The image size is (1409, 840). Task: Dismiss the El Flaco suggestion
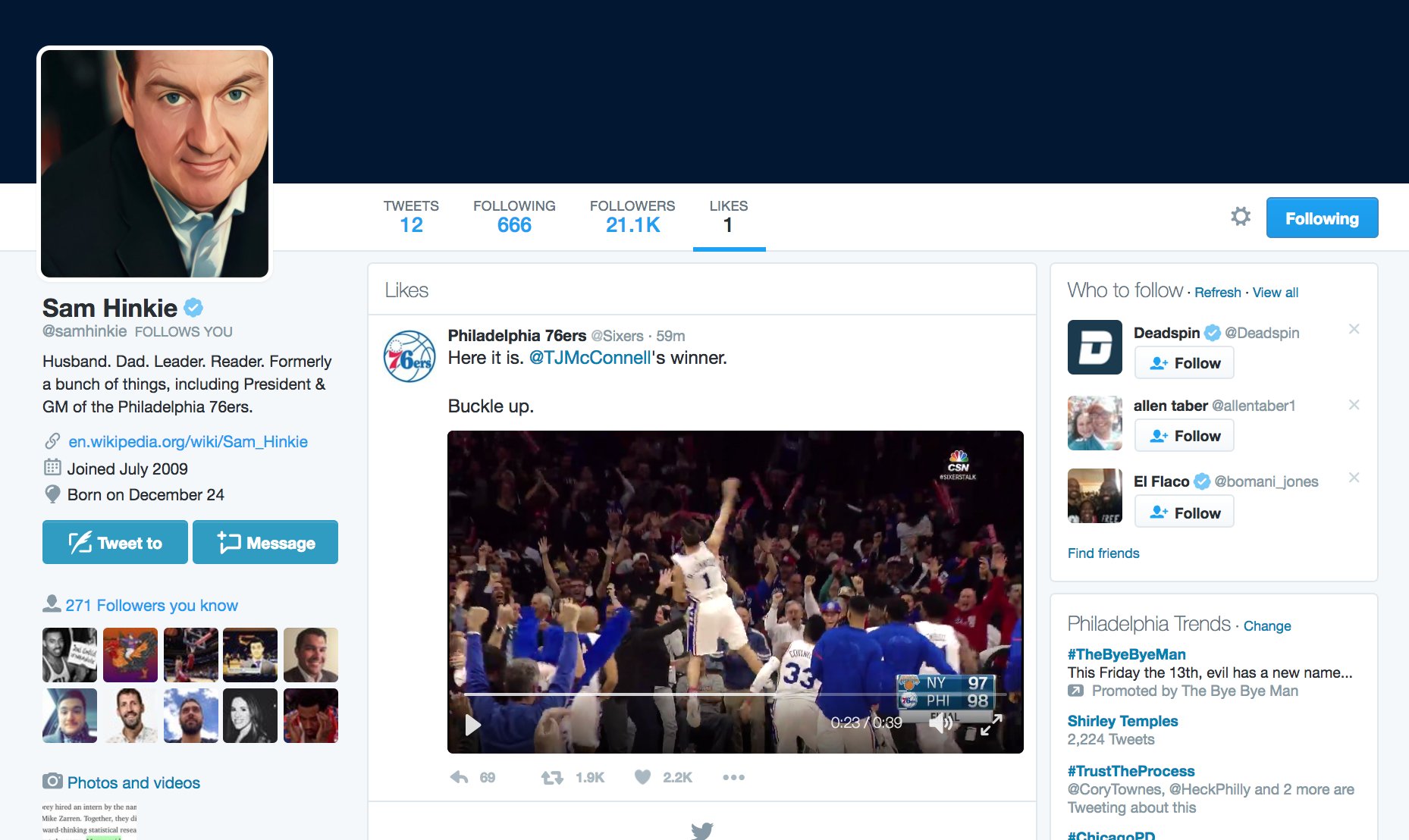point(1354,478)
